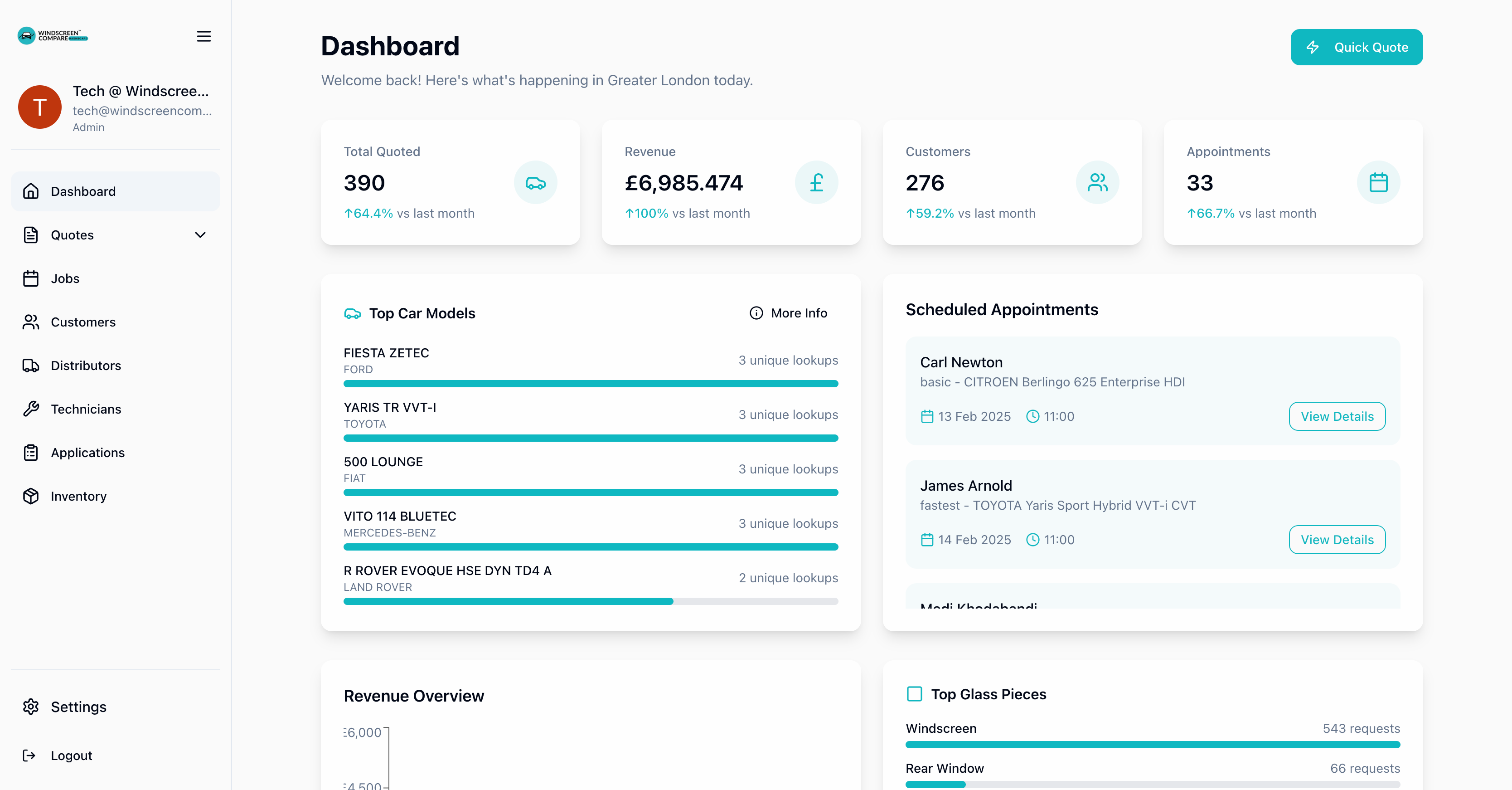
Task: Click the info icon next to More Info
Action: [756, 313]
